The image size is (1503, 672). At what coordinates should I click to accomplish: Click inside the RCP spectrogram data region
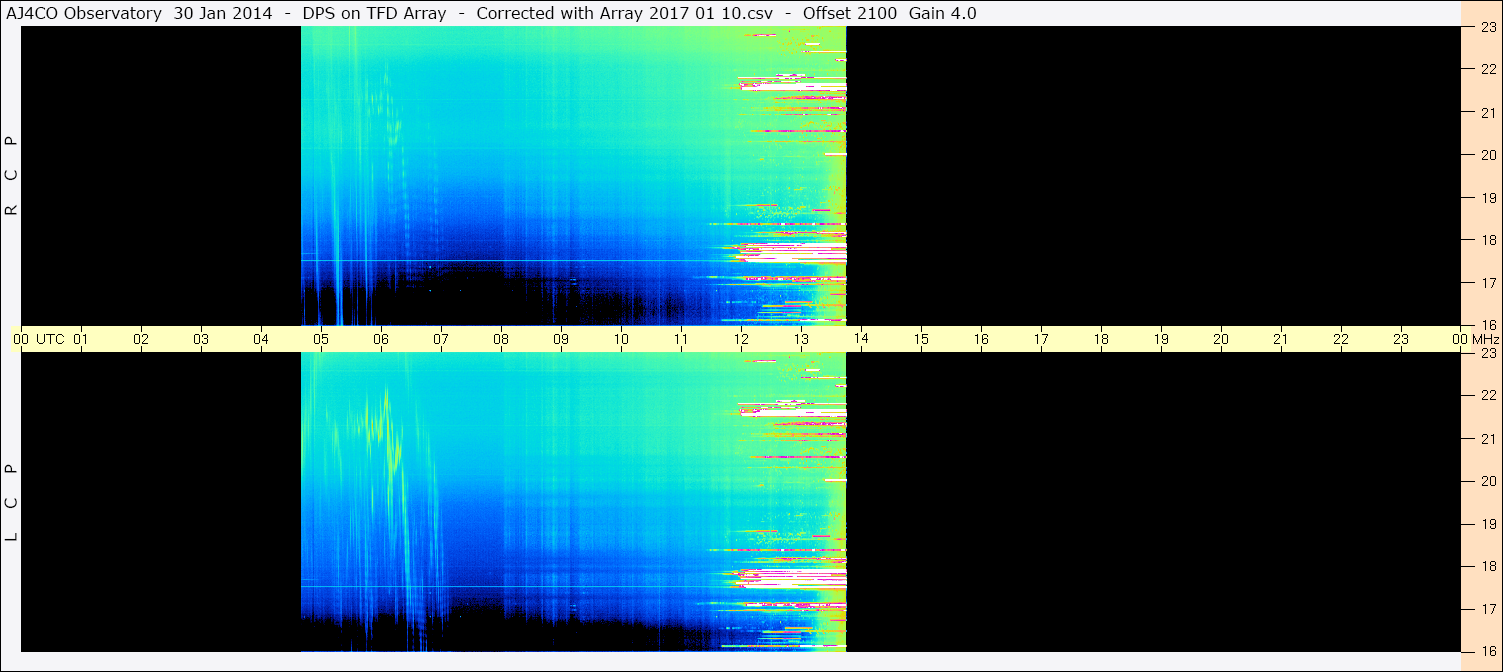(x=574, y=176)
